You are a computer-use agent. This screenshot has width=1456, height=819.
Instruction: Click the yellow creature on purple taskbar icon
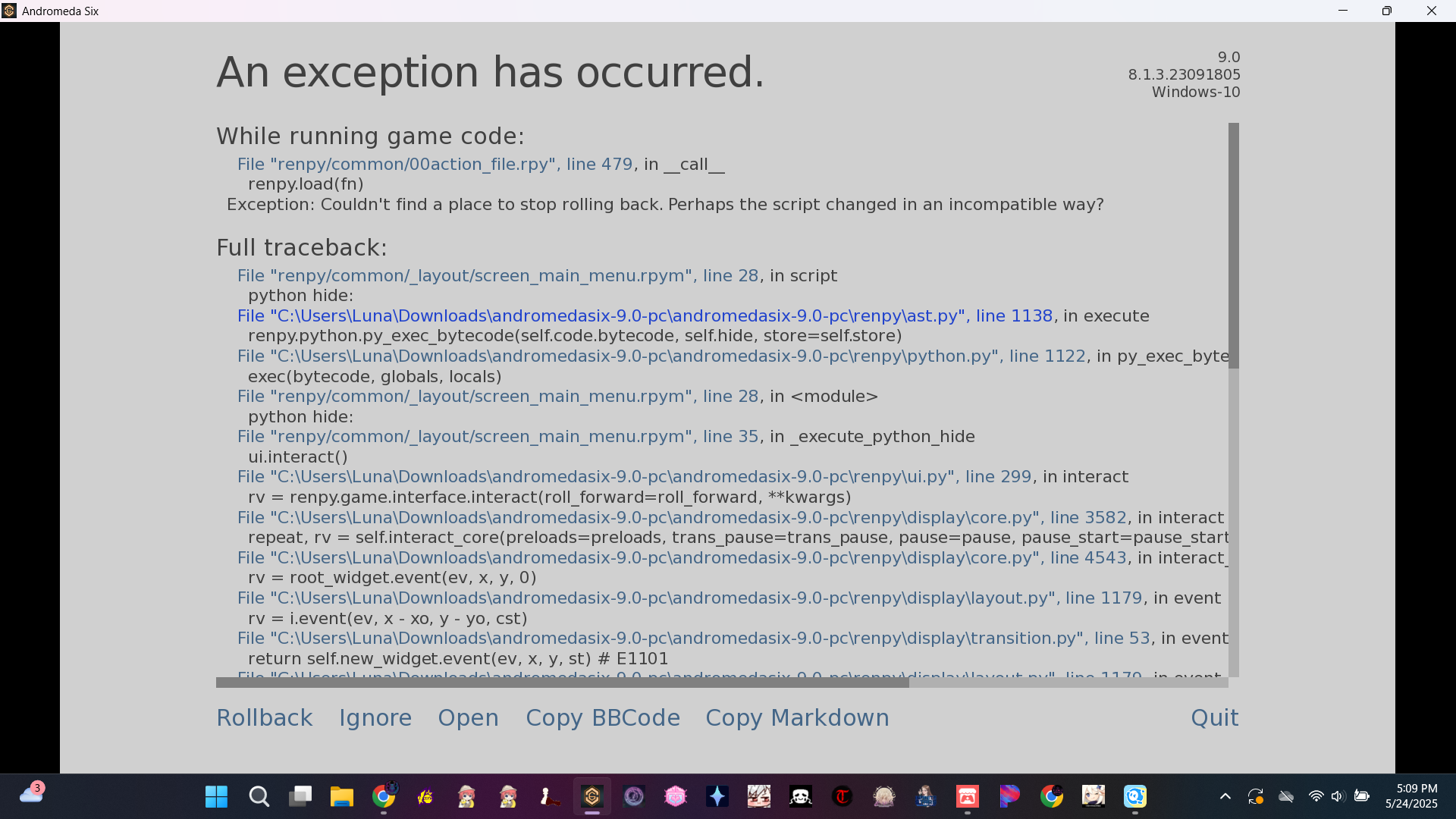(425, 796)
